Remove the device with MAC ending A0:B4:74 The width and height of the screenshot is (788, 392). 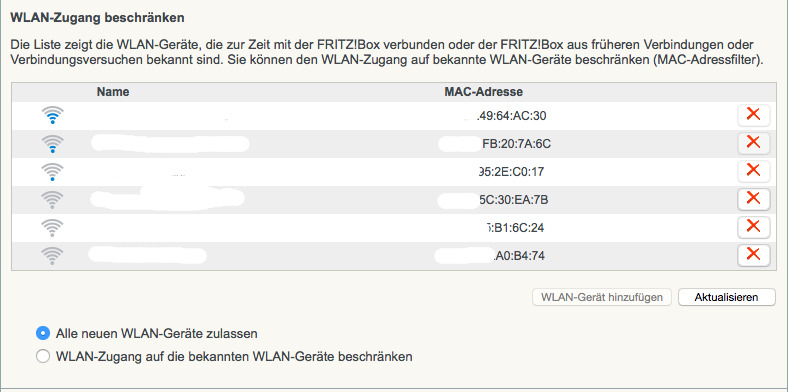(x=753, y=255)
